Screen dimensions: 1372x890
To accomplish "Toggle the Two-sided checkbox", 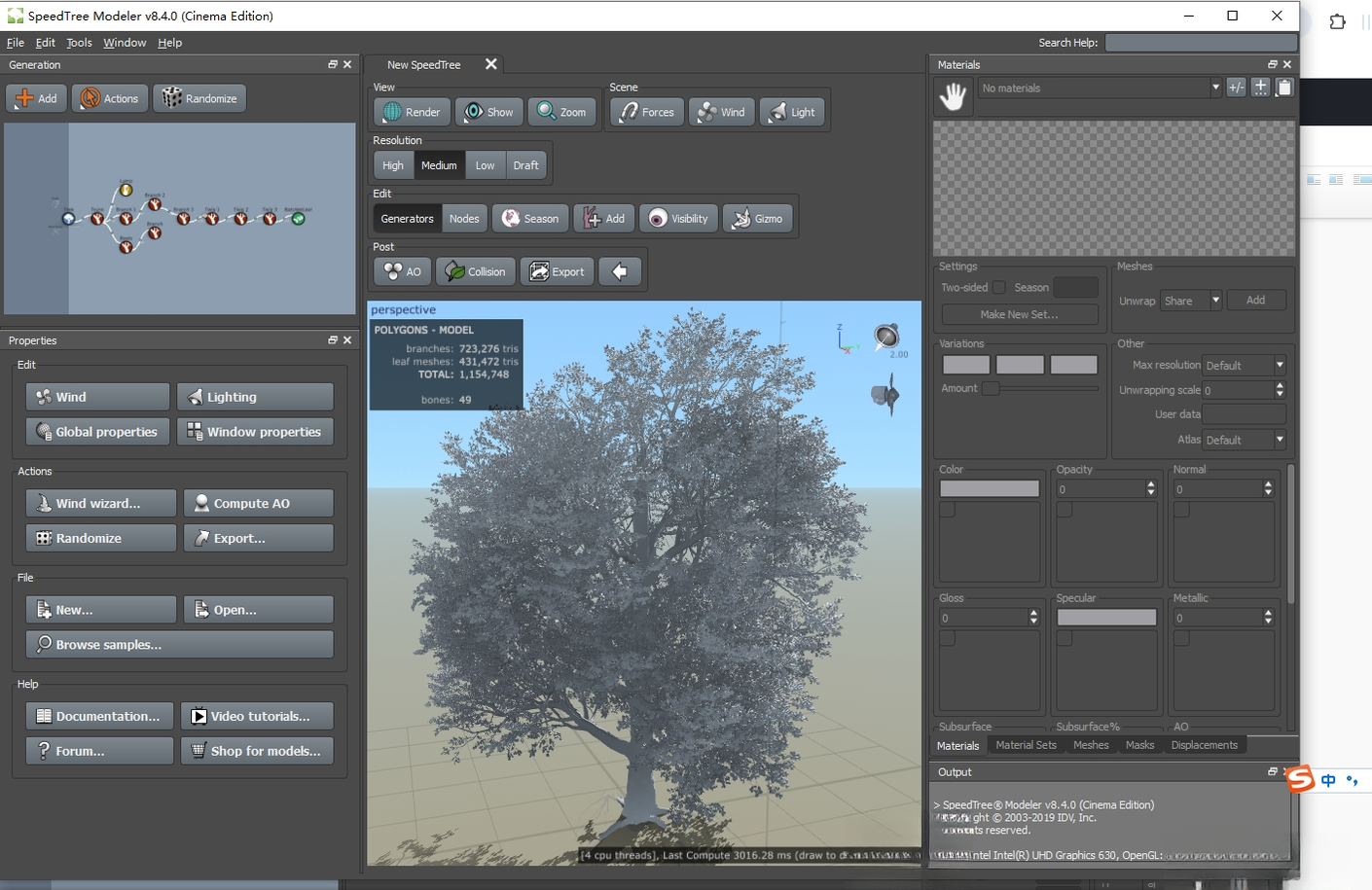I will pos(999,287).
